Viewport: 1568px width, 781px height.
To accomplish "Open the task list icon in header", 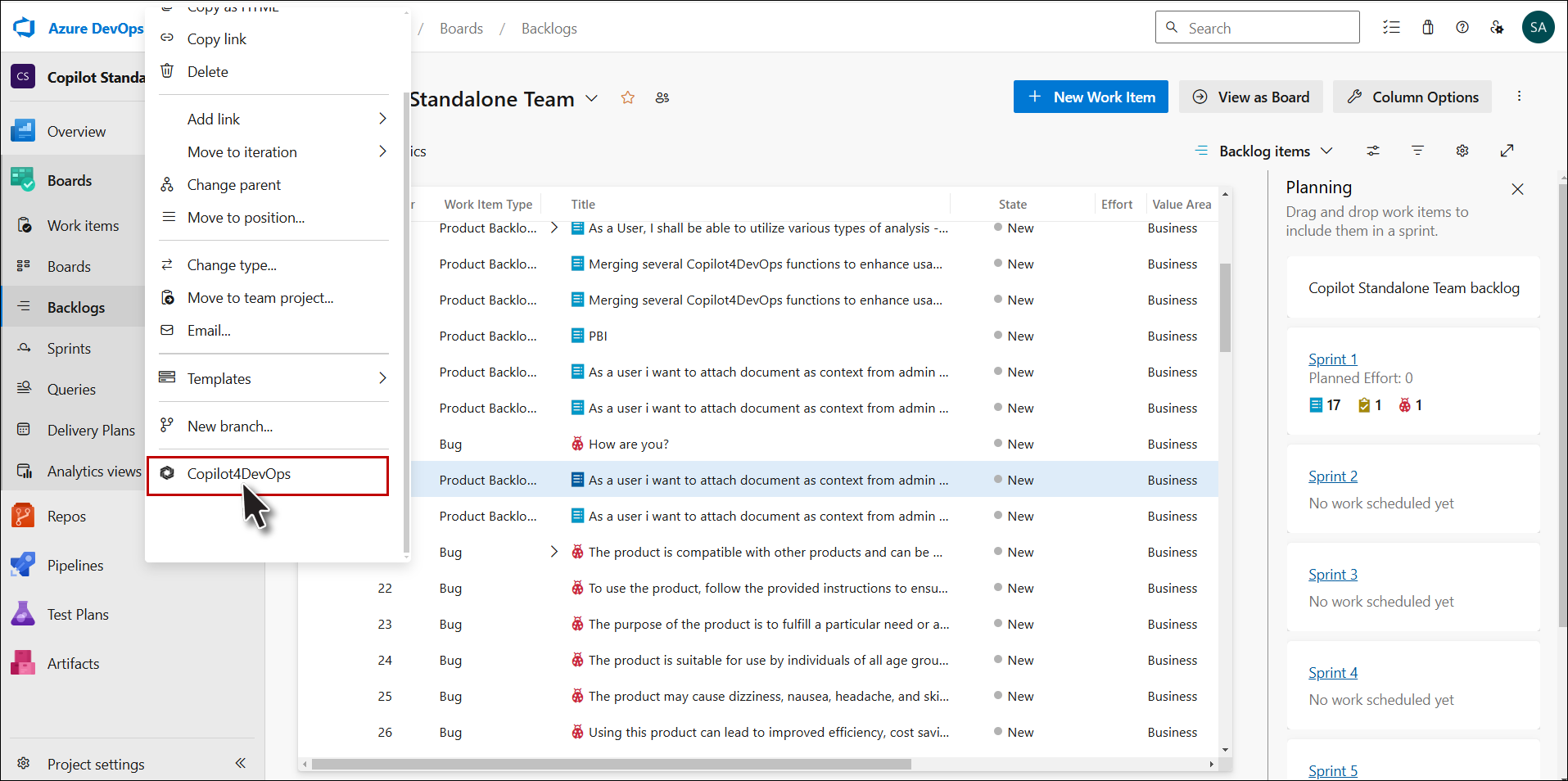I will tap(1391, 27).
